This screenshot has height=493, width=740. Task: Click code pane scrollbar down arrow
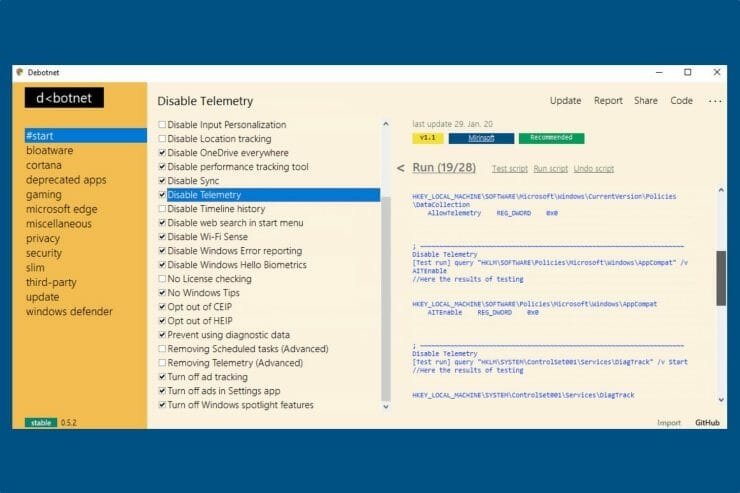click(x=721, y=400)
